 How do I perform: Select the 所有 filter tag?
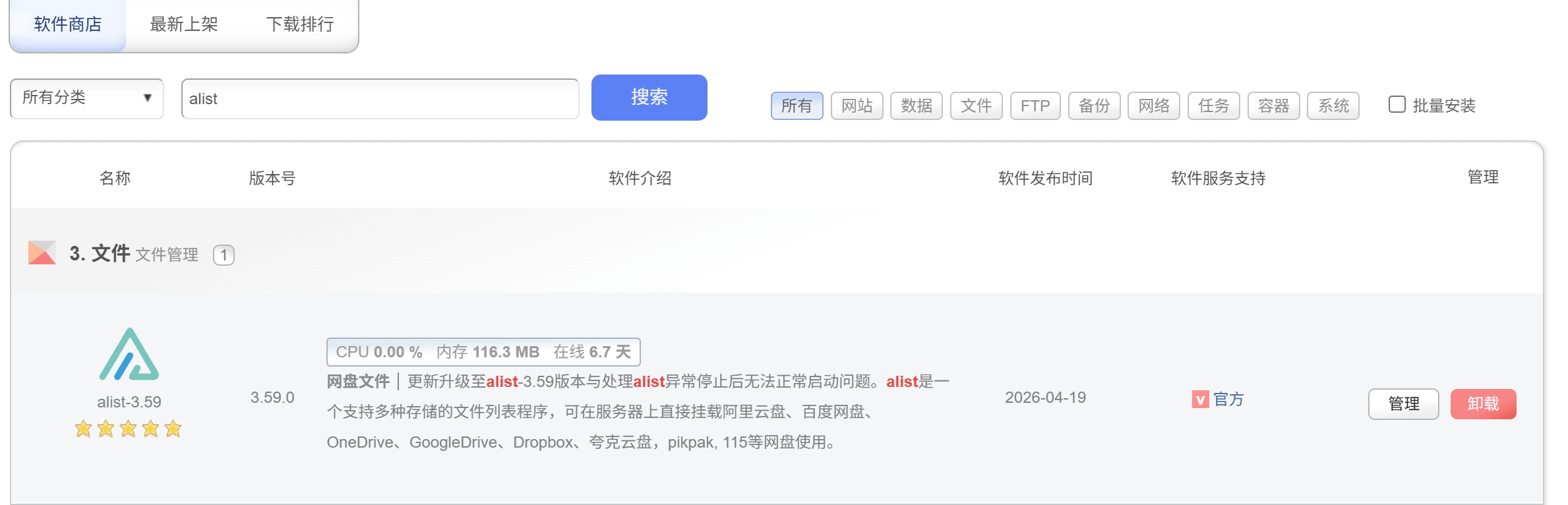pyautogui.click(x=797, y=105)
